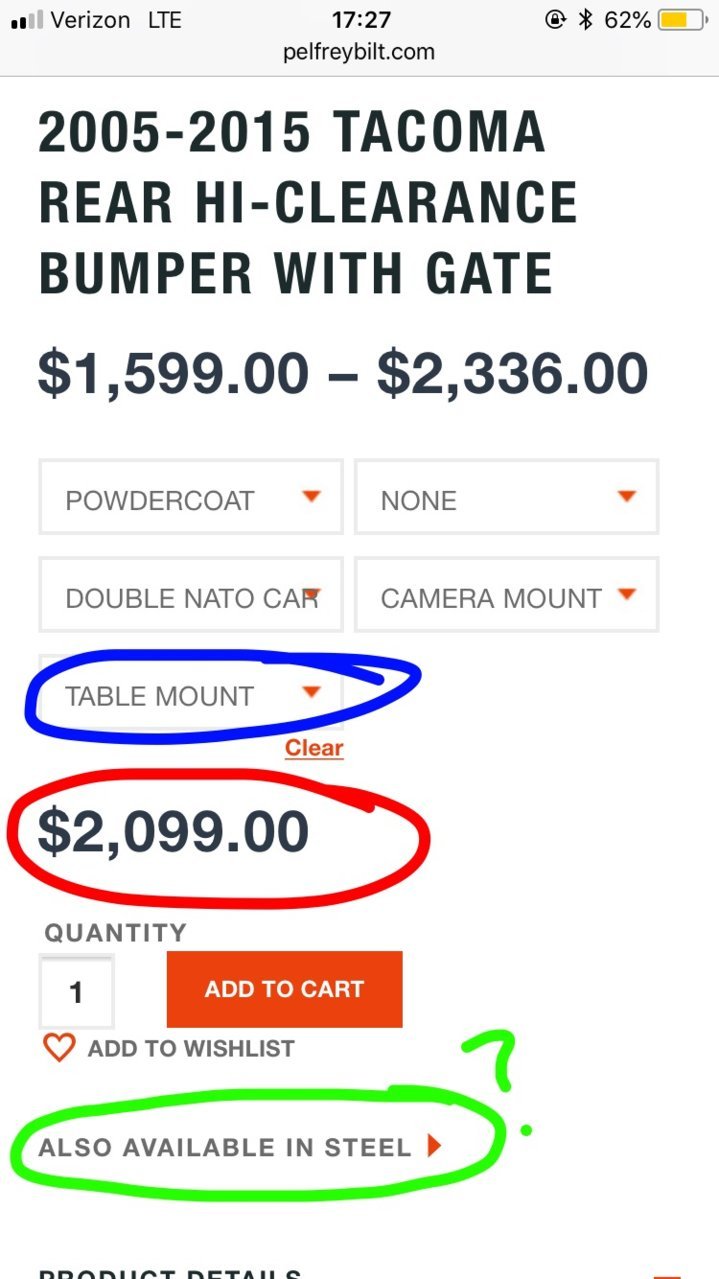Click ADD TO WISHLIST link
This screenshot has width=719, height=1279.
191,1048
